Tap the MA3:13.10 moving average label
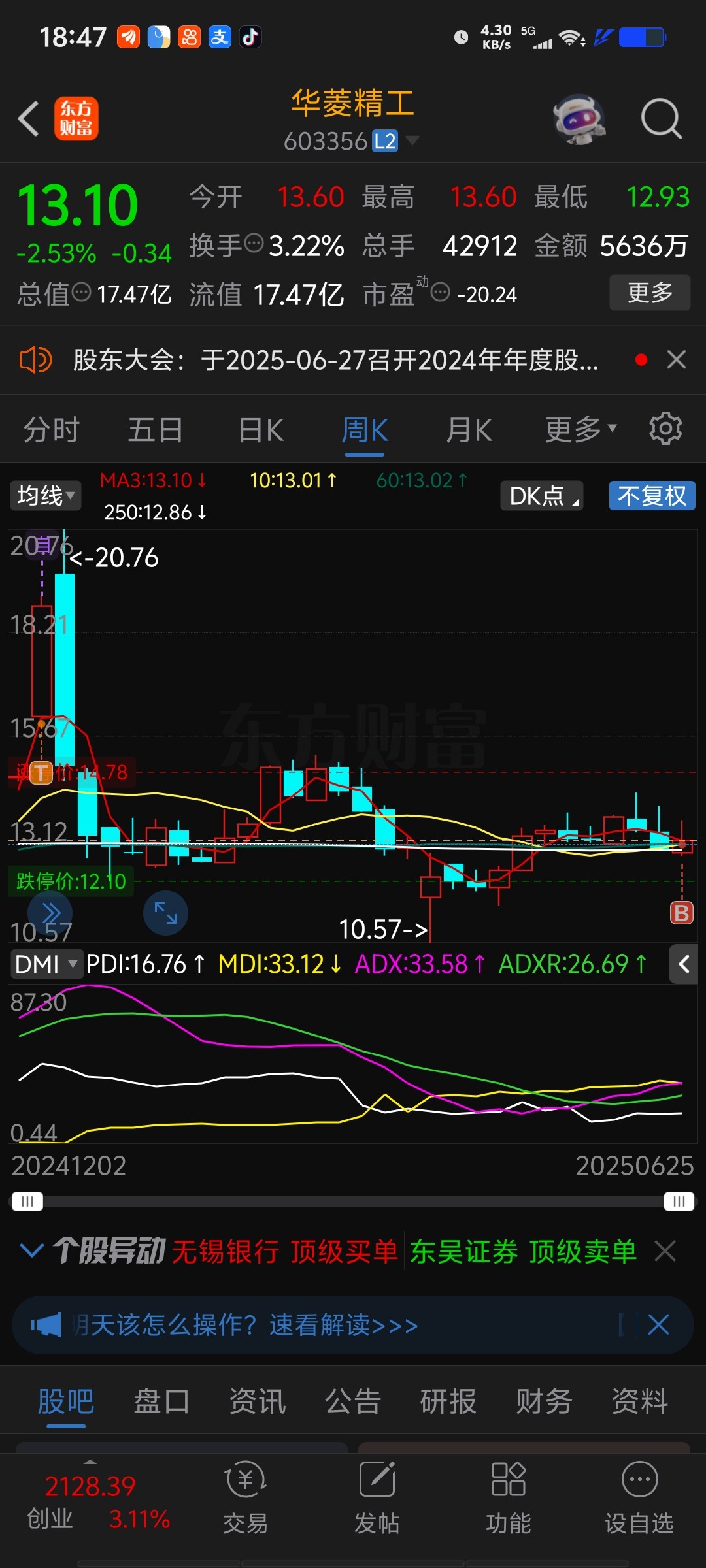The height and width of the screenshot is (1568, 706). pyautogui.click(x=154, y=480)
